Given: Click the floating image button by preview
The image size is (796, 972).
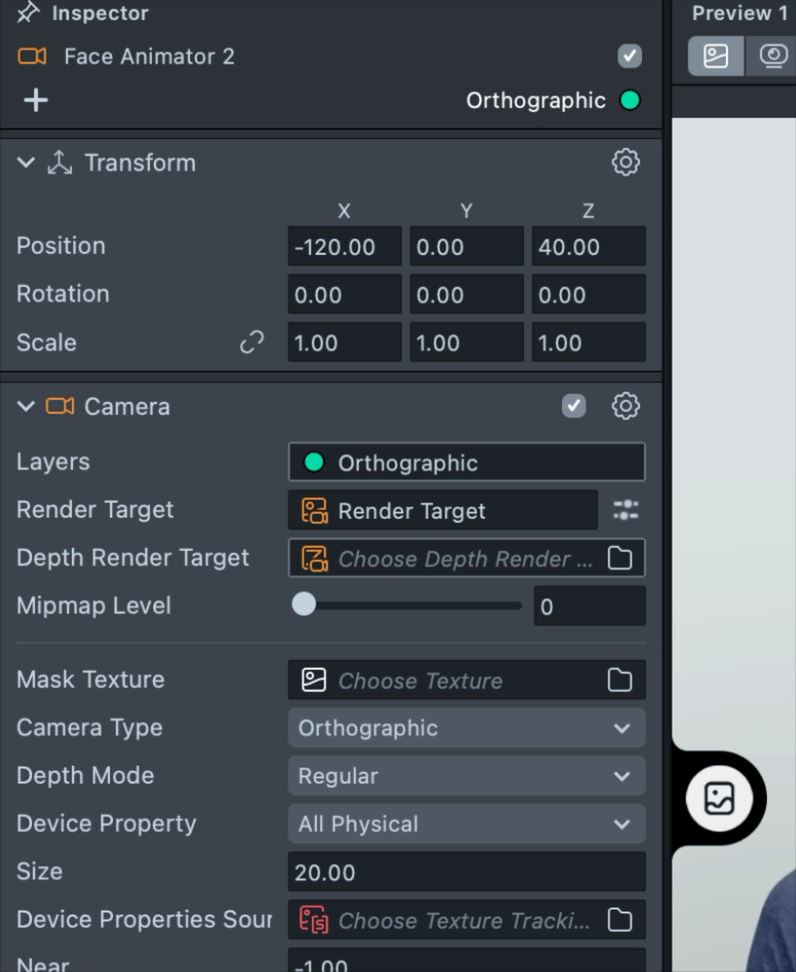Looking at the screenshot, I should [720, 798].
